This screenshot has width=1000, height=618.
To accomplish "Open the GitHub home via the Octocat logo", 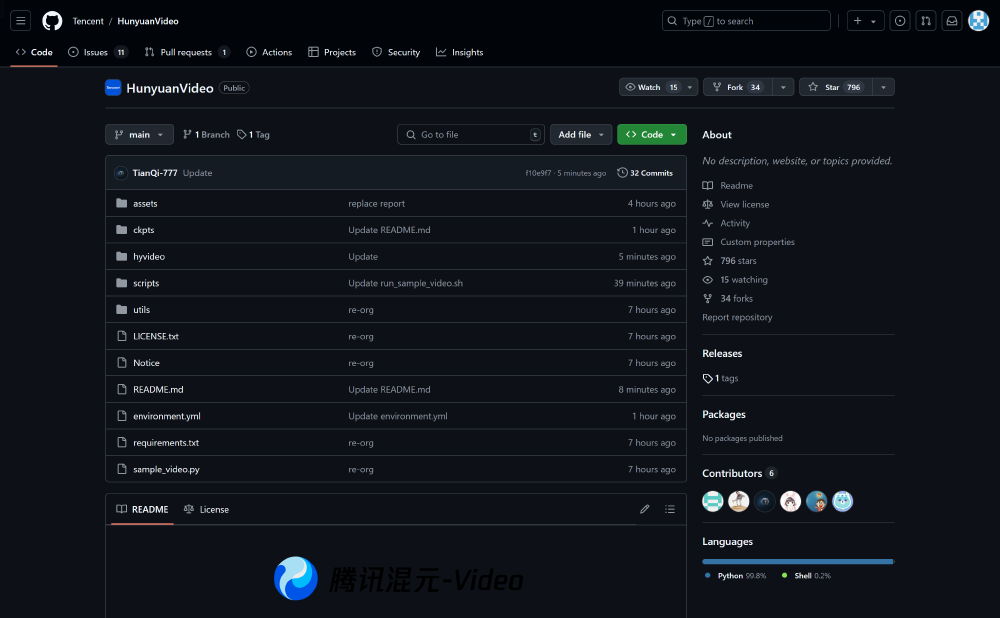I will (51, 20).
